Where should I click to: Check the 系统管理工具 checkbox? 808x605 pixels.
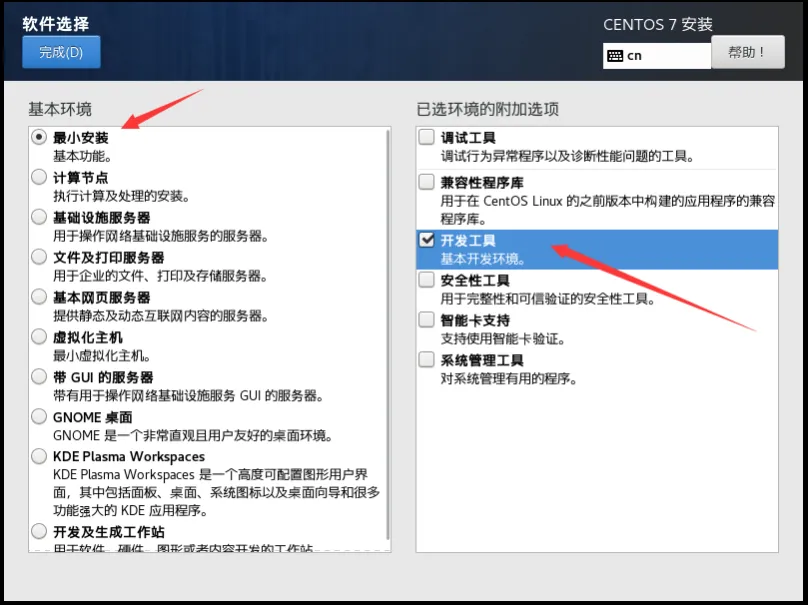point(427,359)
